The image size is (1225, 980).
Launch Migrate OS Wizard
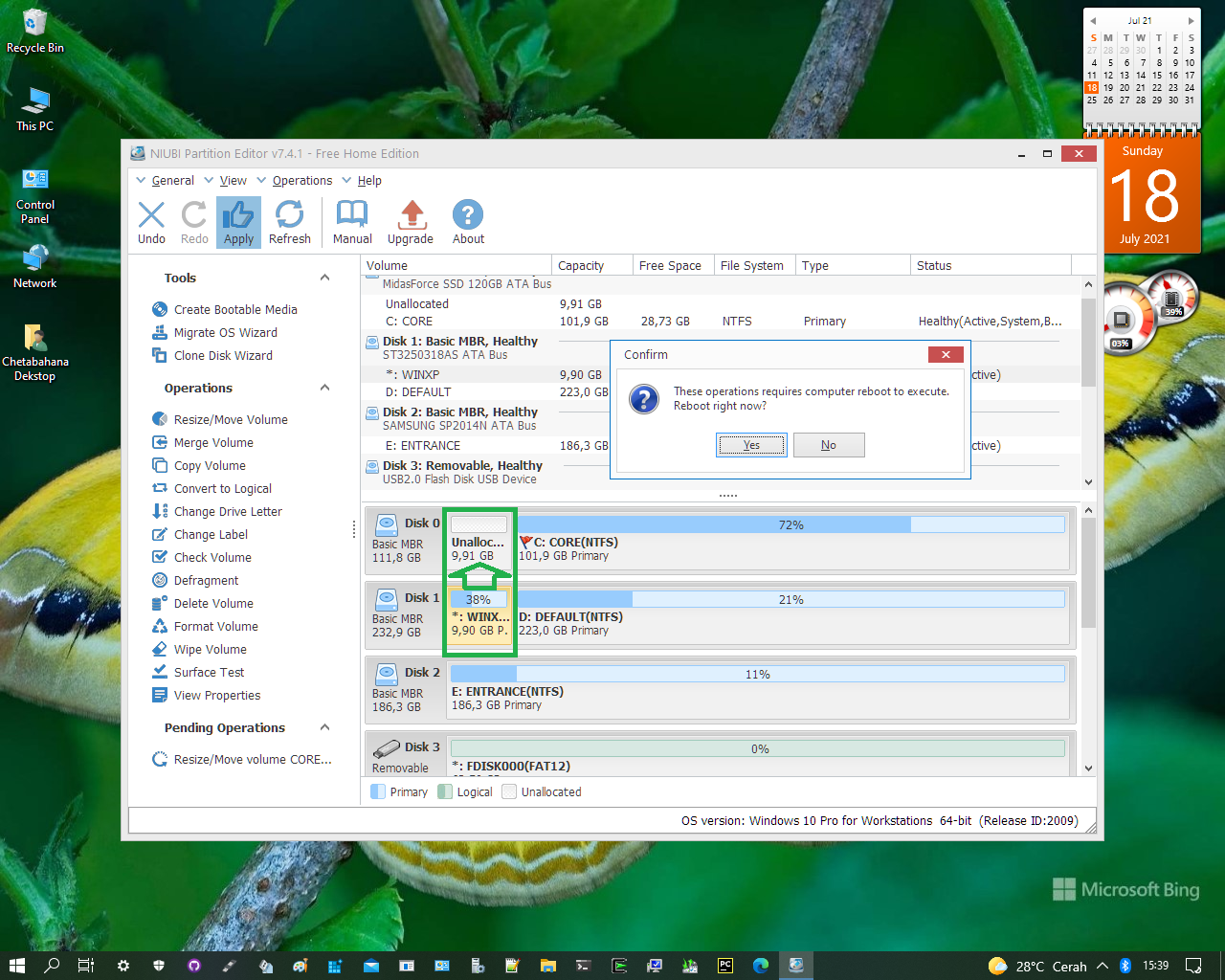tap(215, 332)
